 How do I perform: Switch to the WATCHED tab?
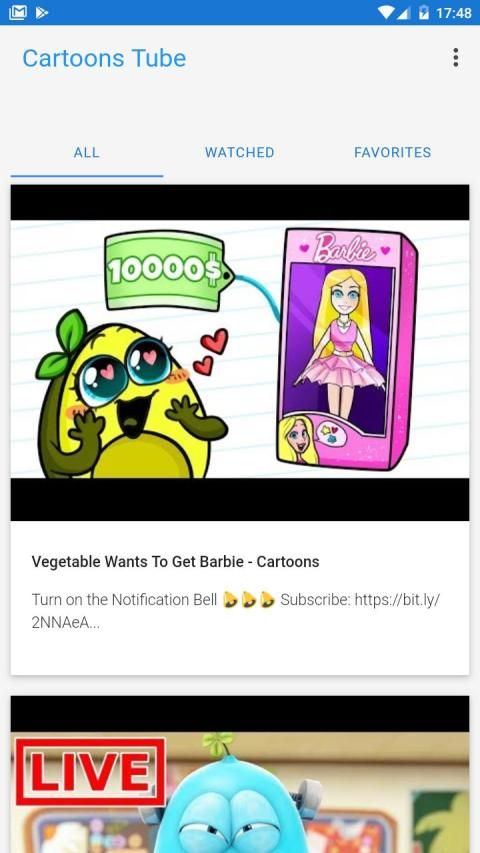pyautogui.click(x=239, y=152)
